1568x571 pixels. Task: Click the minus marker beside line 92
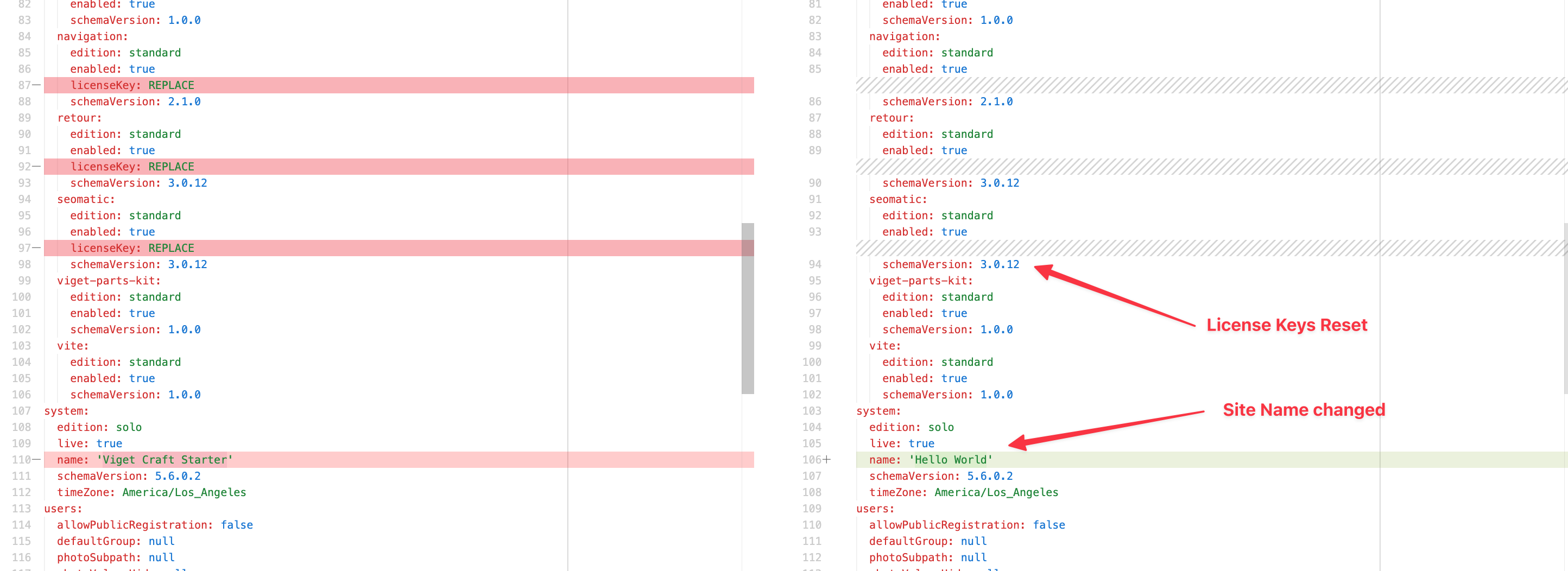click(x=36, y=167)
